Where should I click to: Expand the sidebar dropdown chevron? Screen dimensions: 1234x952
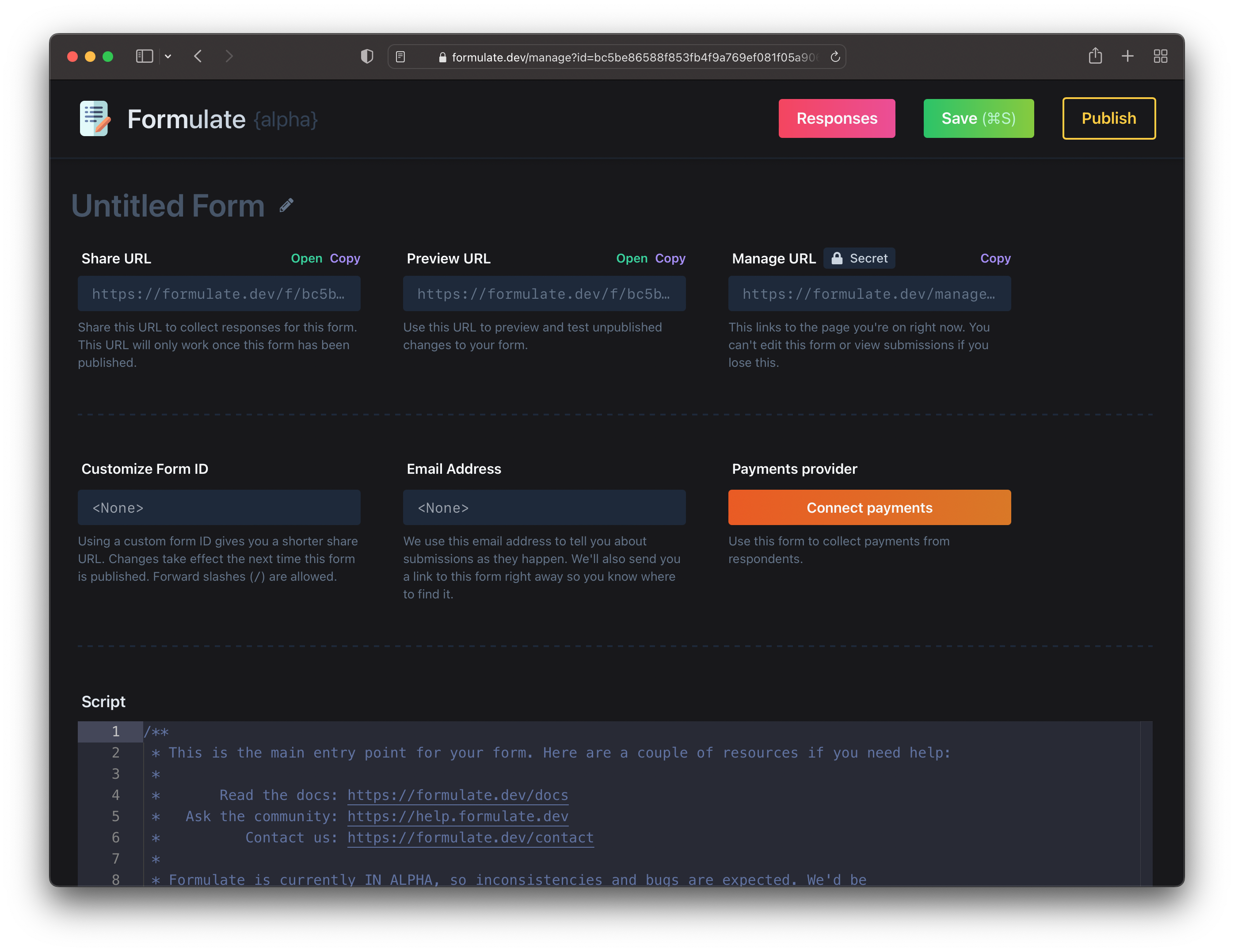click(x=168, y=57)
